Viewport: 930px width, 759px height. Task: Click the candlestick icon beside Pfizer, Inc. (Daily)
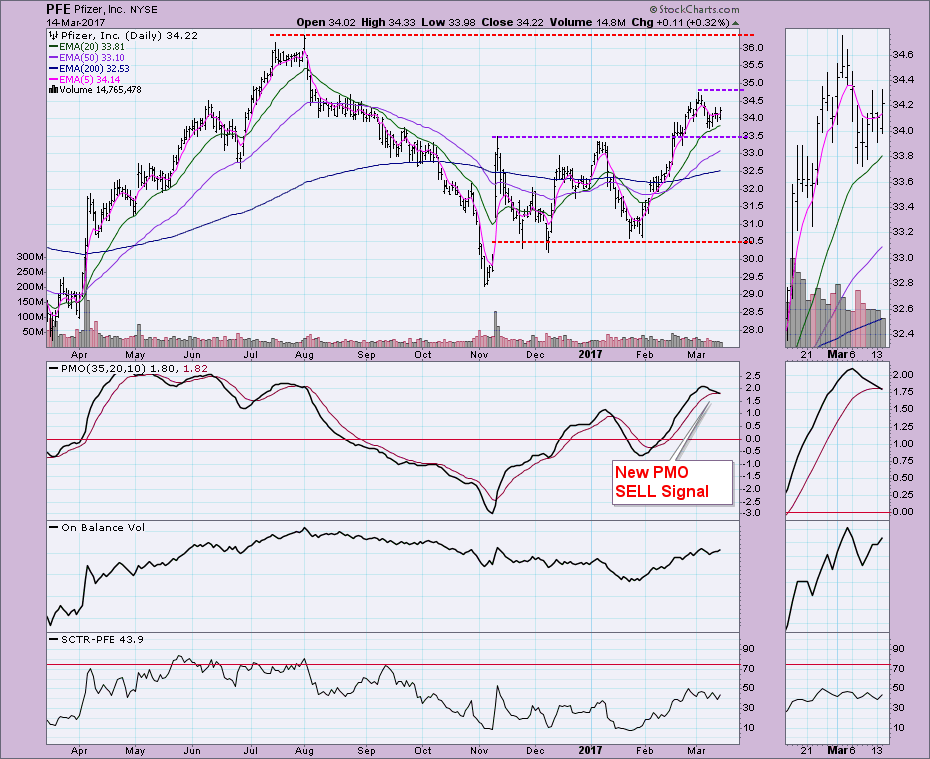53,36
